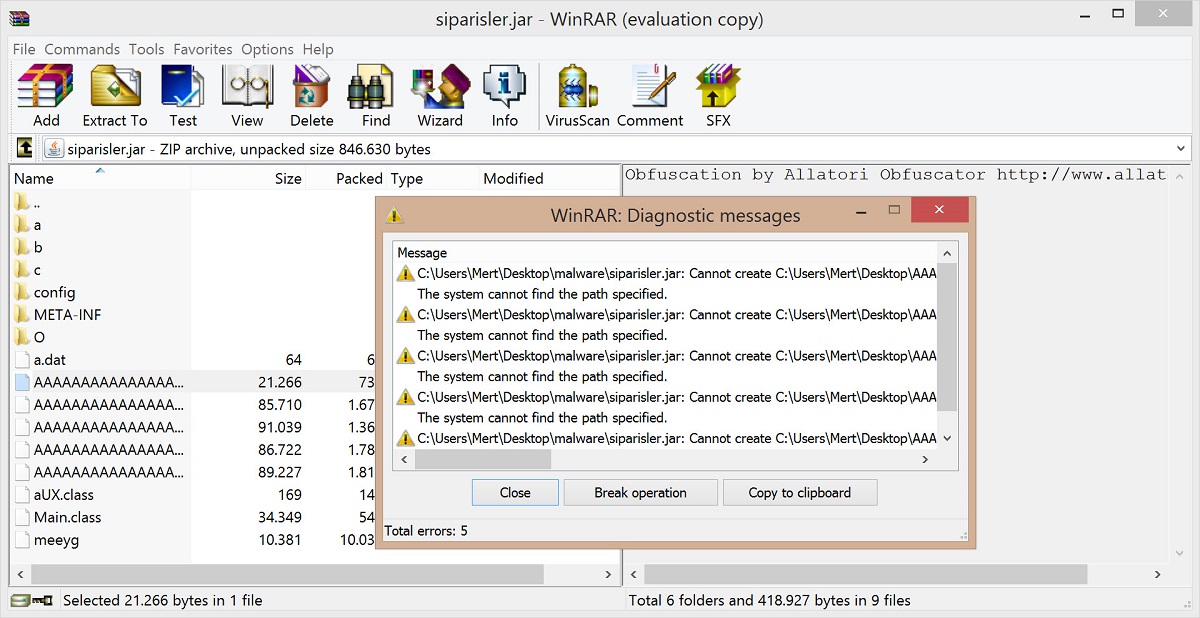Open the Help menu

[318, 49]
